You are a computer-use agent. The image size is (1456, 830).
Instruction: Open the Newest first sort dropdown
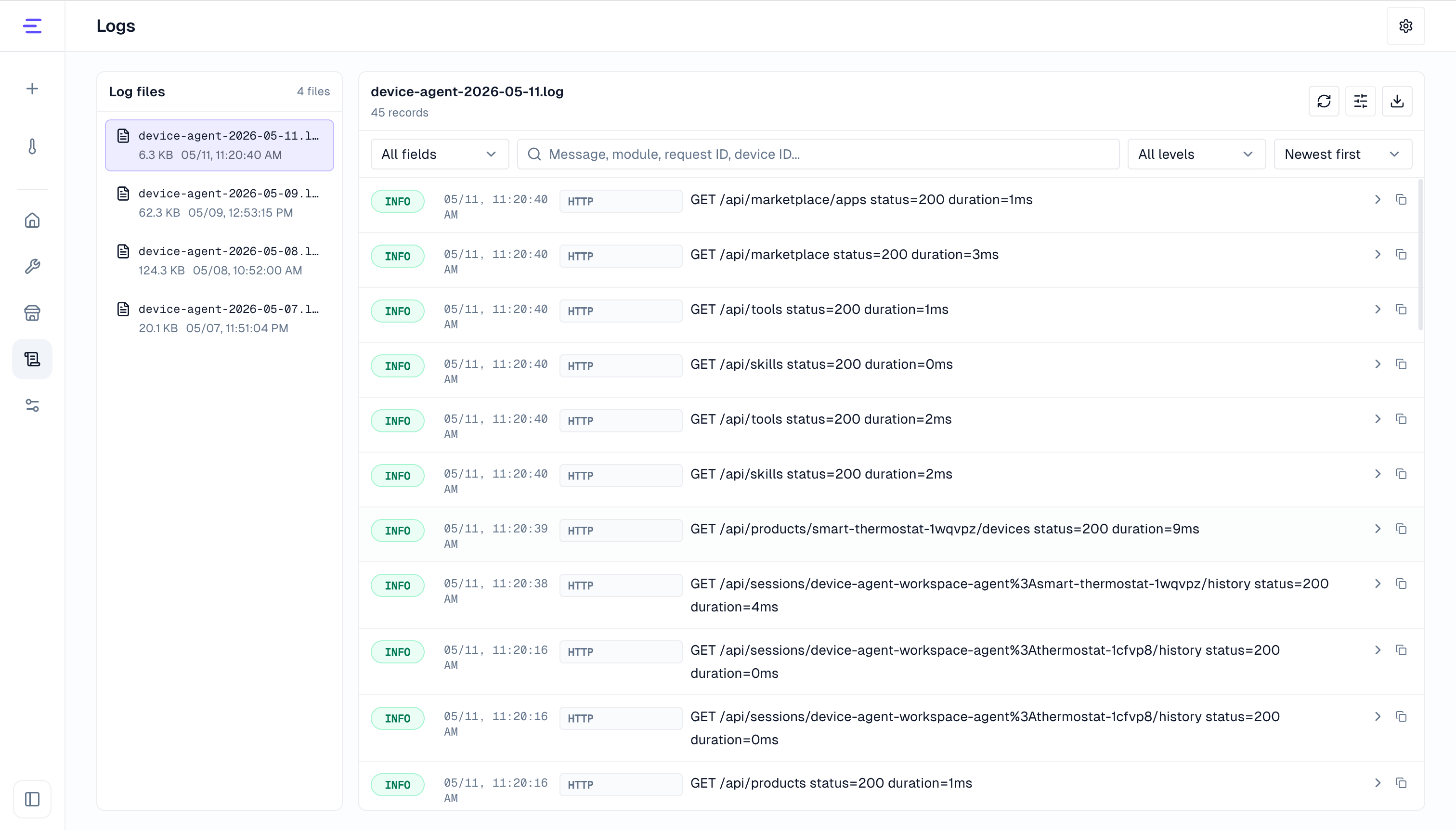(1342, 154)
